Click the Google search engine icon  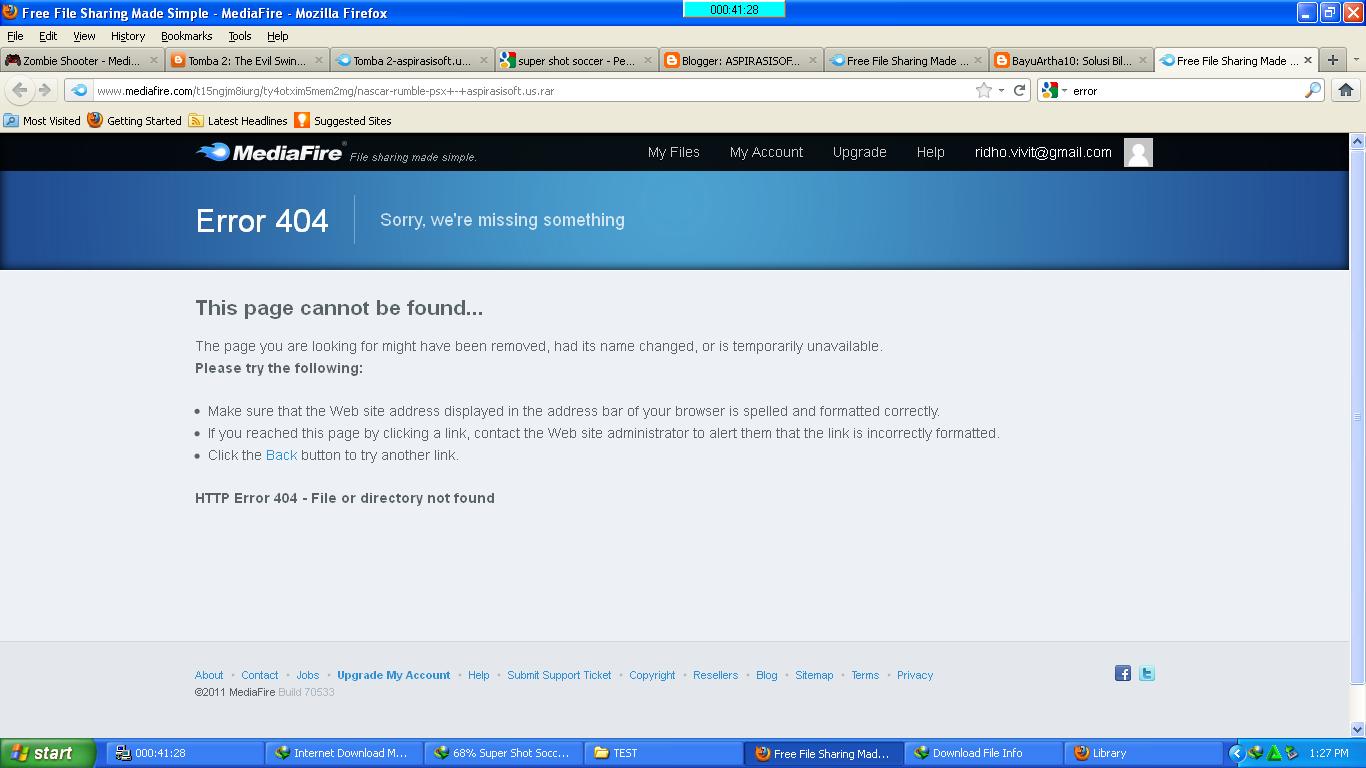tap(1049, 90)
